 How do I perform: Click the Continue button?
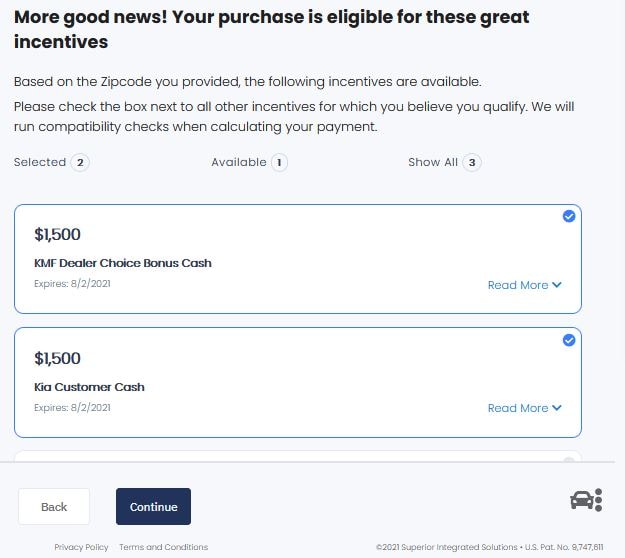(153, 507)
